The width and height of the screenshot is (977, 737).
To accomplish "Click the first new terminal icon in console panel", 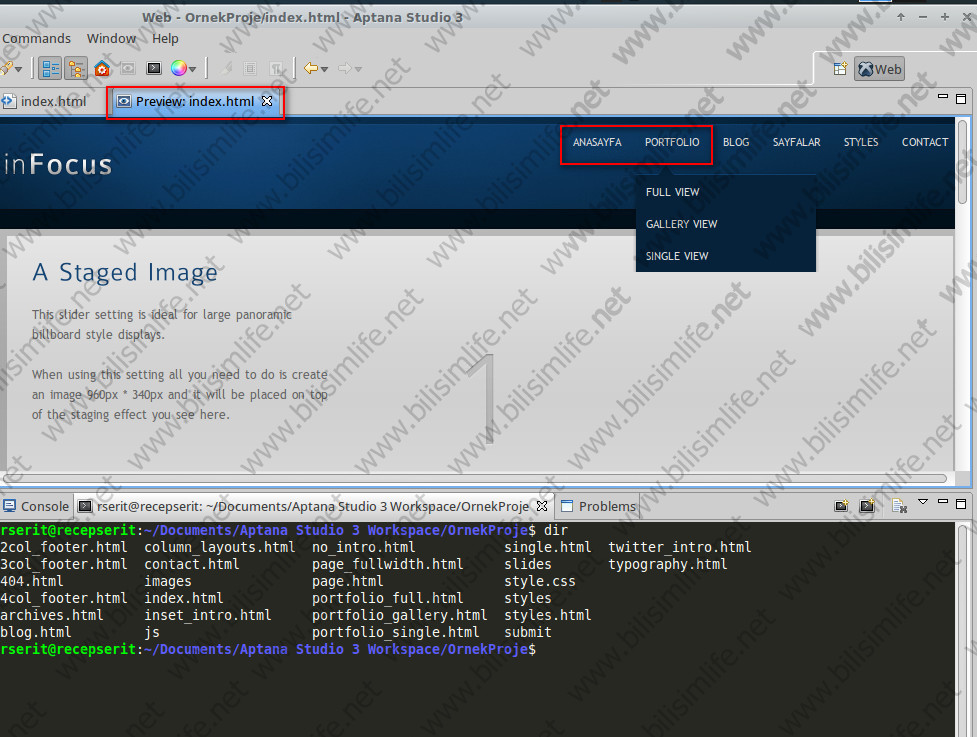I will 842,506.
